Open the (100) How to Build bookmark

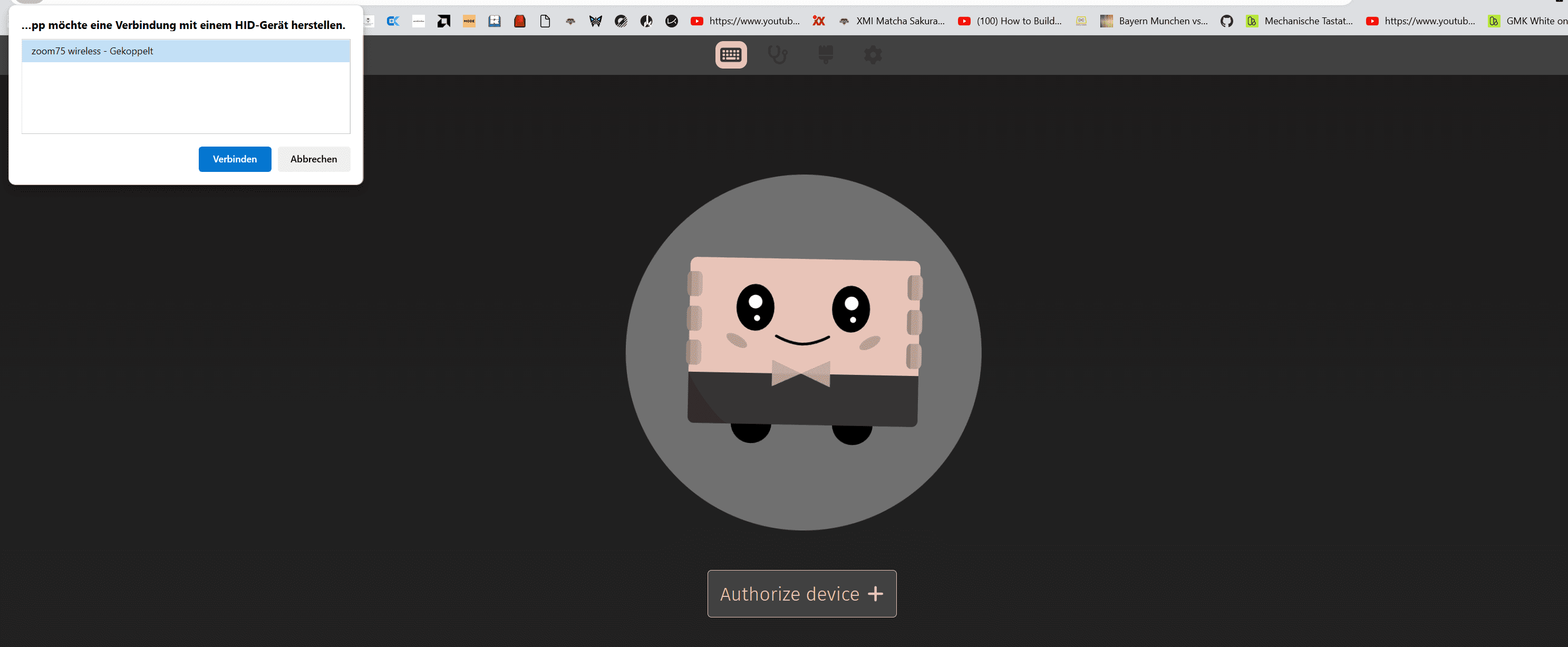point(1010,21)
